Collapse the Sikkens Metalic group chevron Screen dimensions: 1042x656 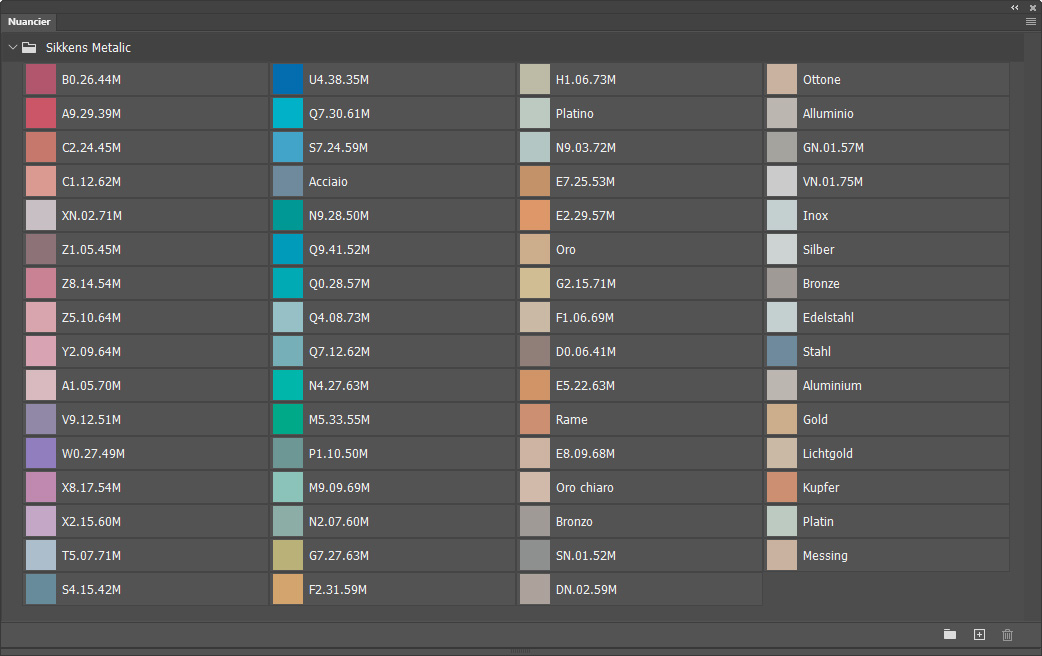12,47
